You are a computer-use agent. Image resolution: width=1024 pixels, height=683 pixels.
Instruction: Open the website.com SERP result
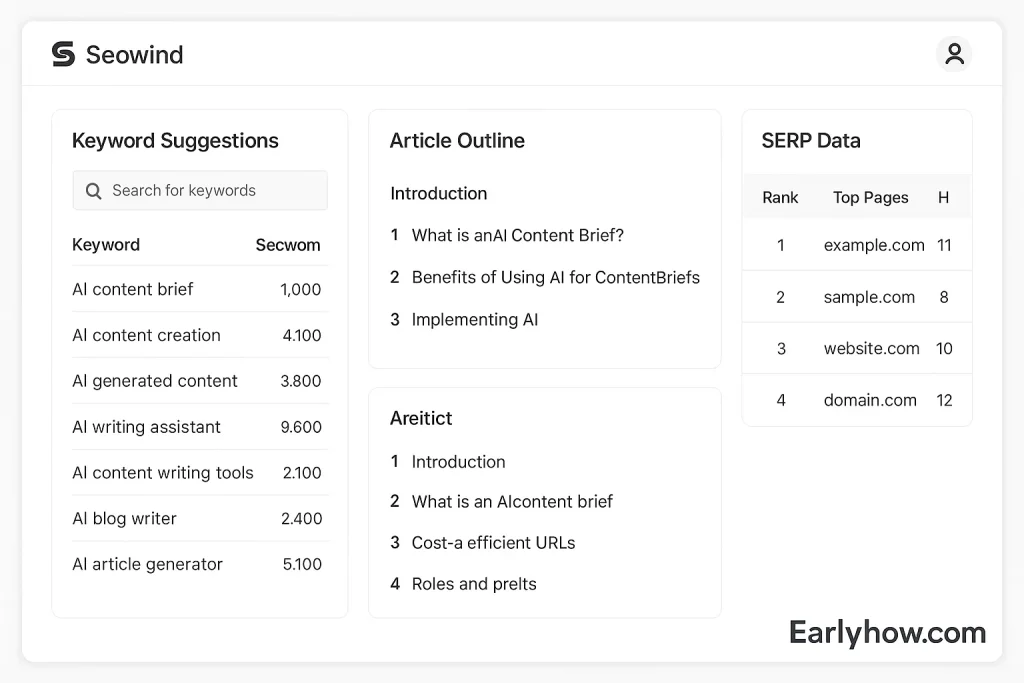871,349
